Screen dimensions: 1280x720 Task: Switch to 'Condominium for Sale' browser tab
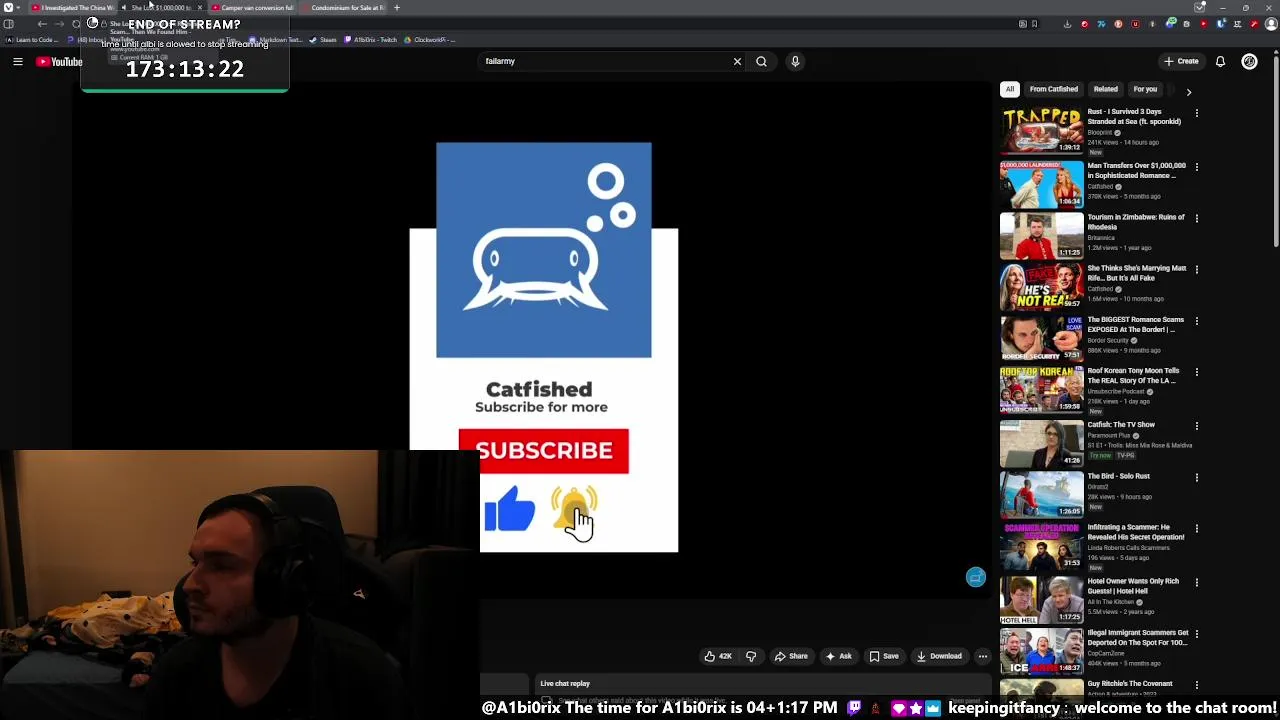pos(343,8)
